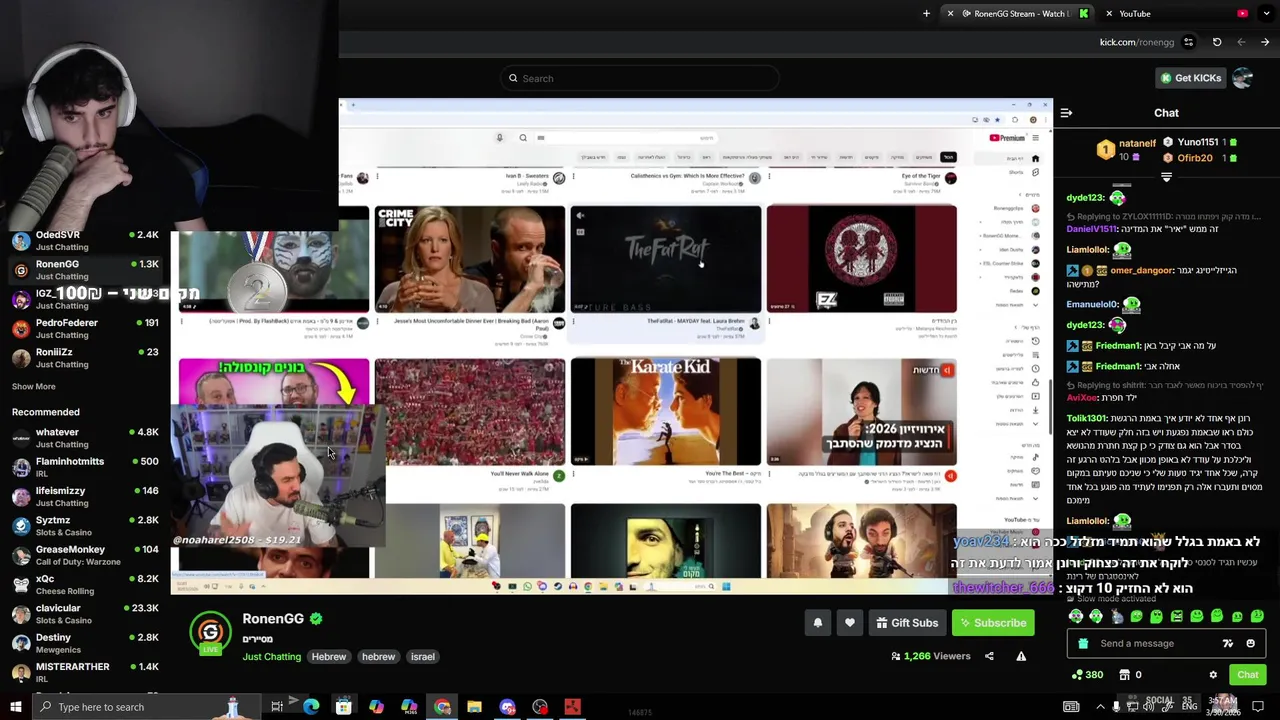Open Destiny recommended channel

pyautogui.click(x=85, y=642)
